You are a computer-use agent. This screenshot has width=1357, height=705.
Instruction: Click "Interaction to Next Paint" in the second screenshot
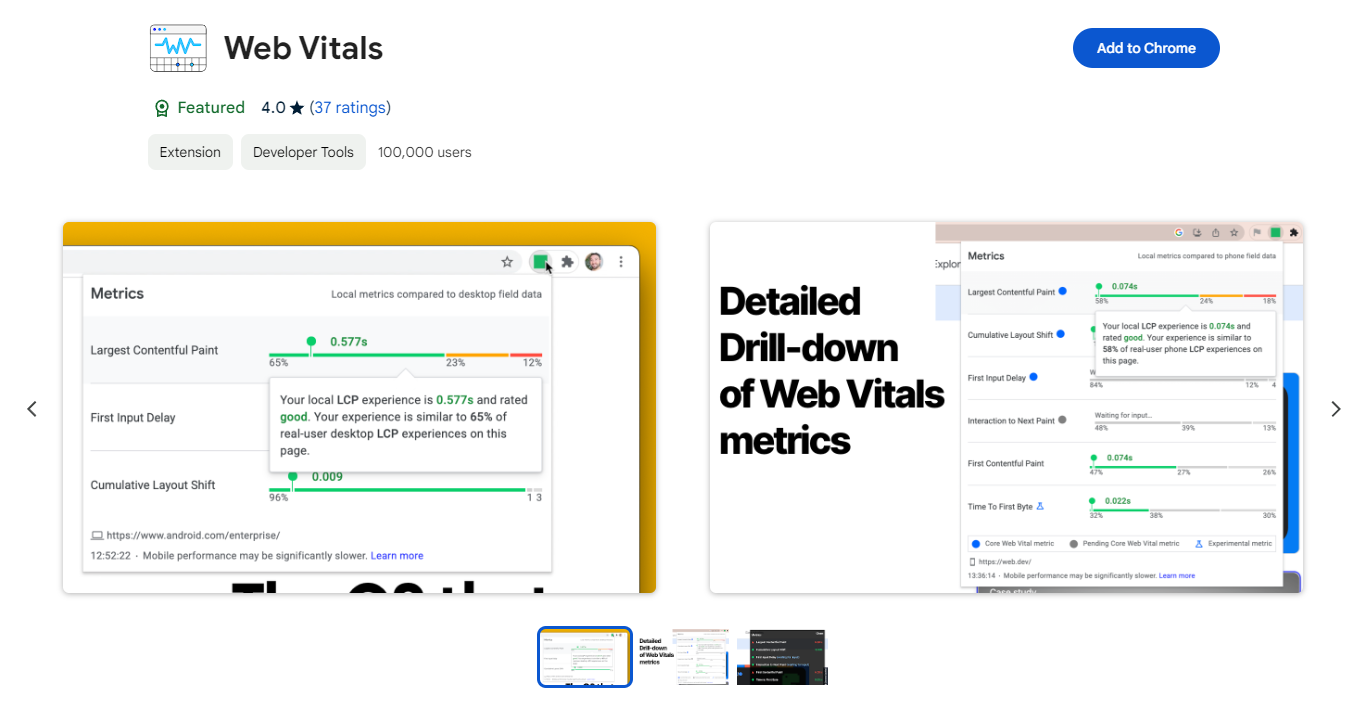coord(1011,421)
